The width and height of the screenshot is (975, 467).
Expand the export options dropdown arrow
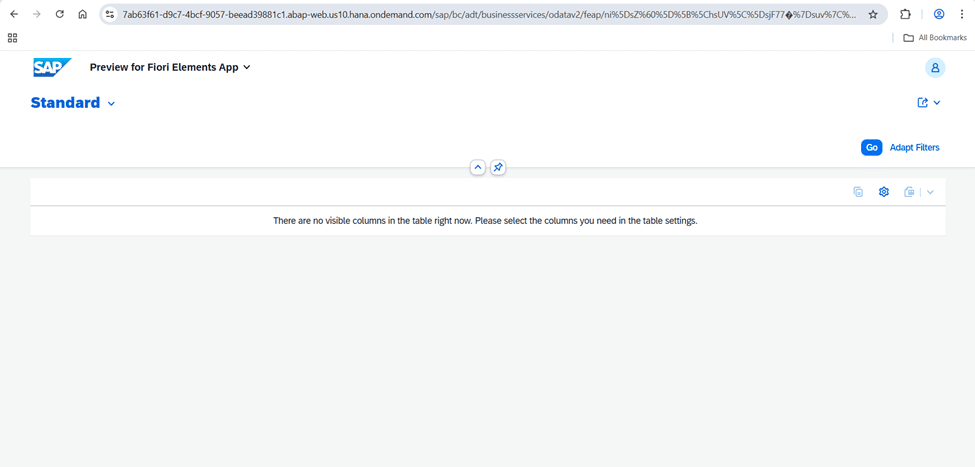(x=930, y=192)
